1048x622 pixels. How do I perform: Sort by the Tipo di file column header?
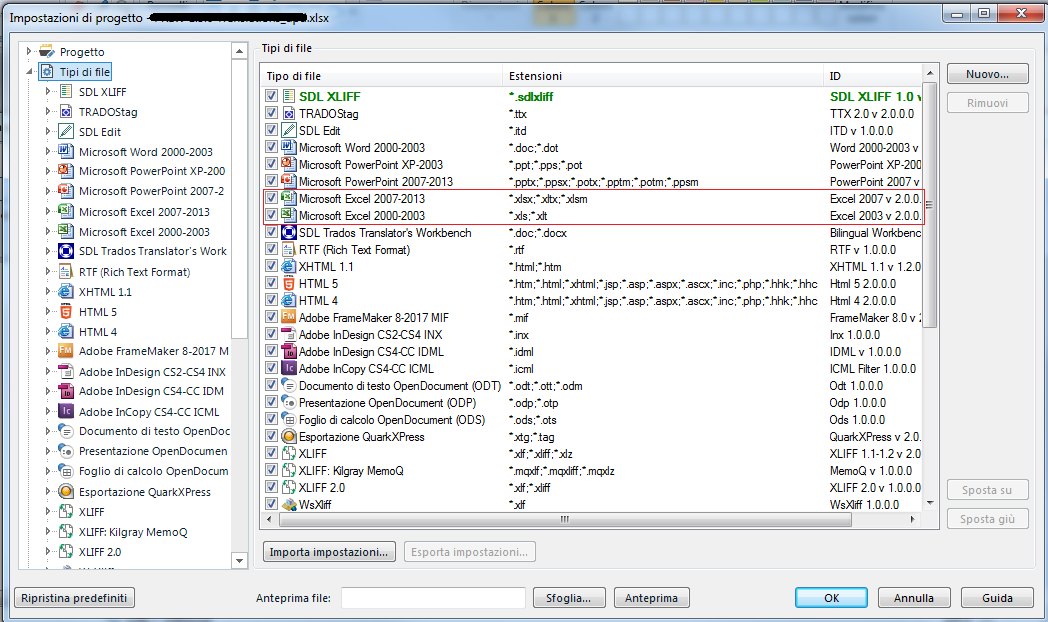(382, 75)
